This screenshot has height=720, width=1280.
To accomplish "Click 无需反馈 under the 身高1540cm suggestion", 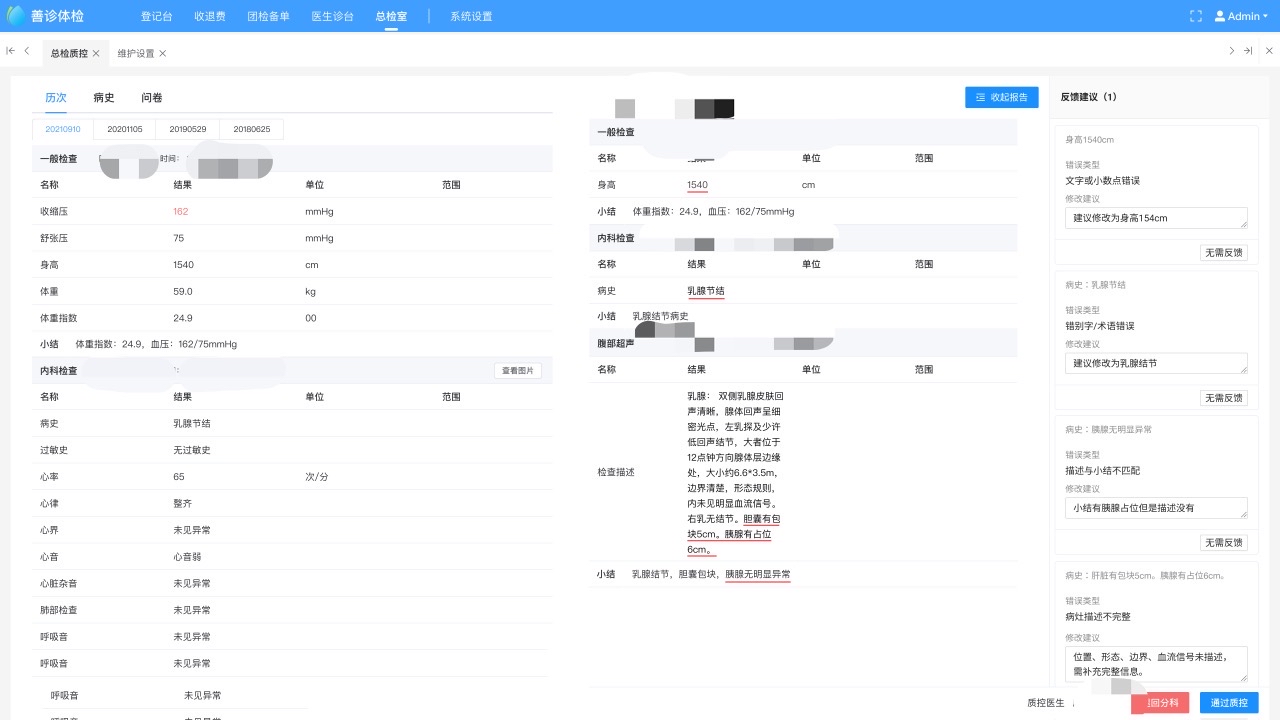I will tap(1224, 253).
